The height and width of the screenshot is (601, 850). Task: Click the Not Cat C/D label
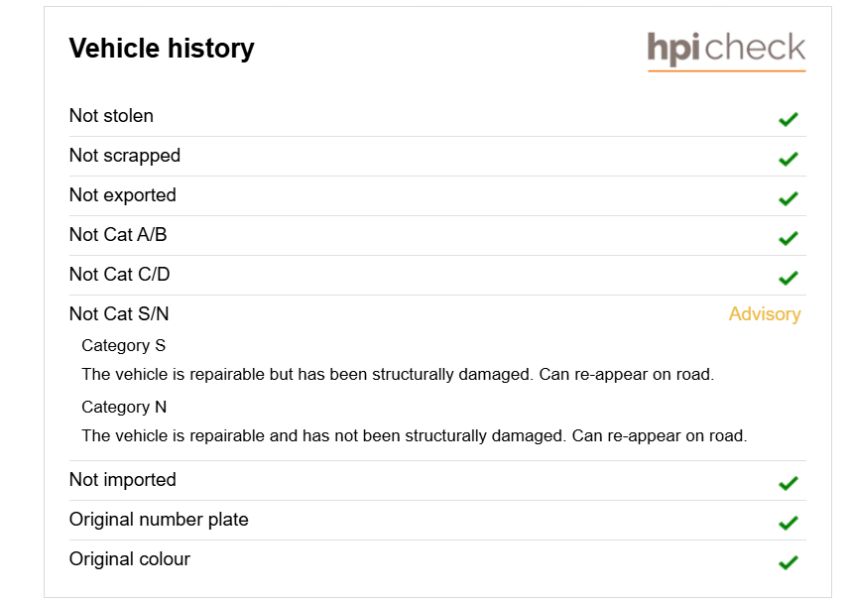[x=119, y=274]
